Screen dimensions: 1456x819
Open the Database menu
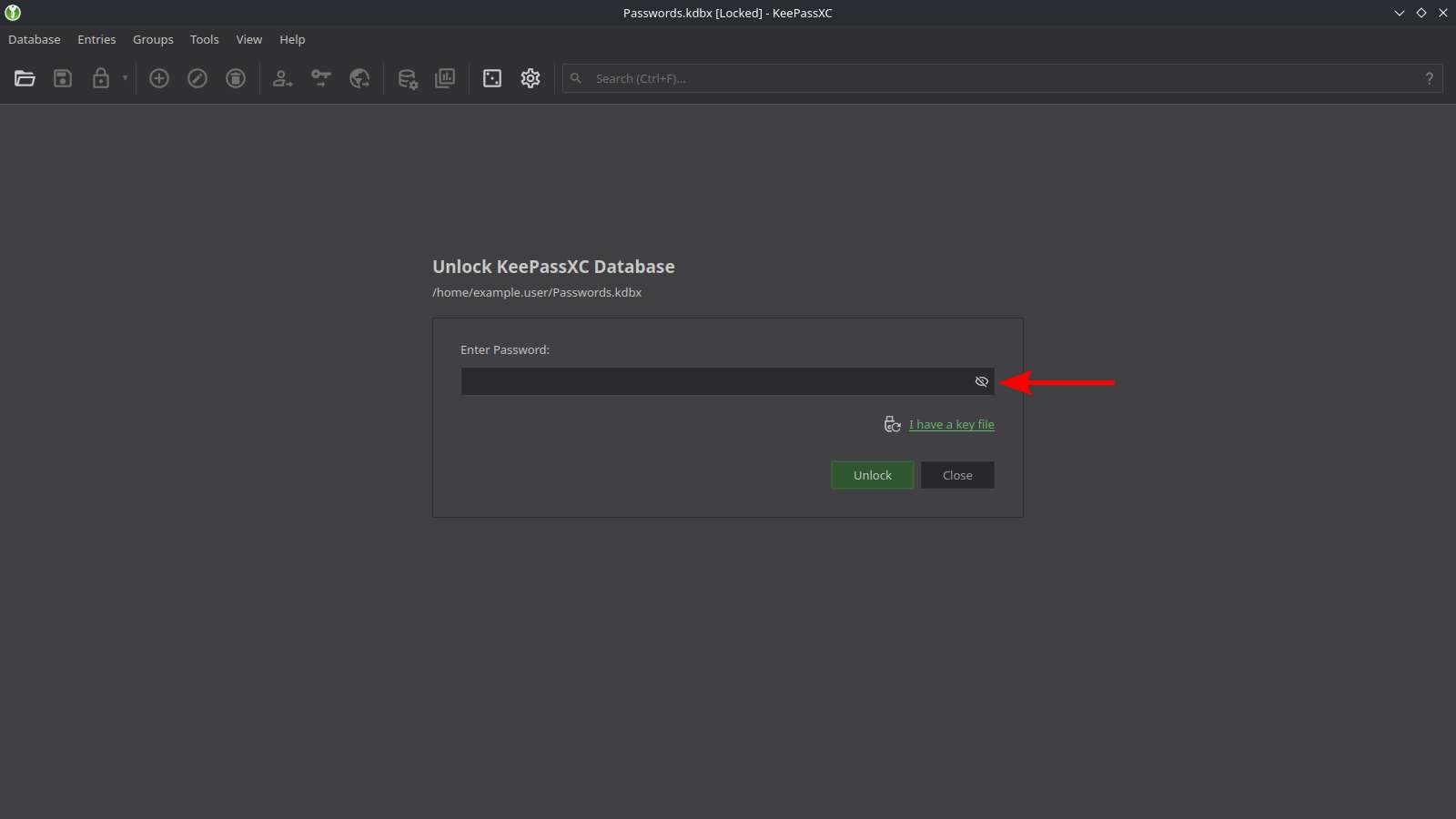click(35, 39)
